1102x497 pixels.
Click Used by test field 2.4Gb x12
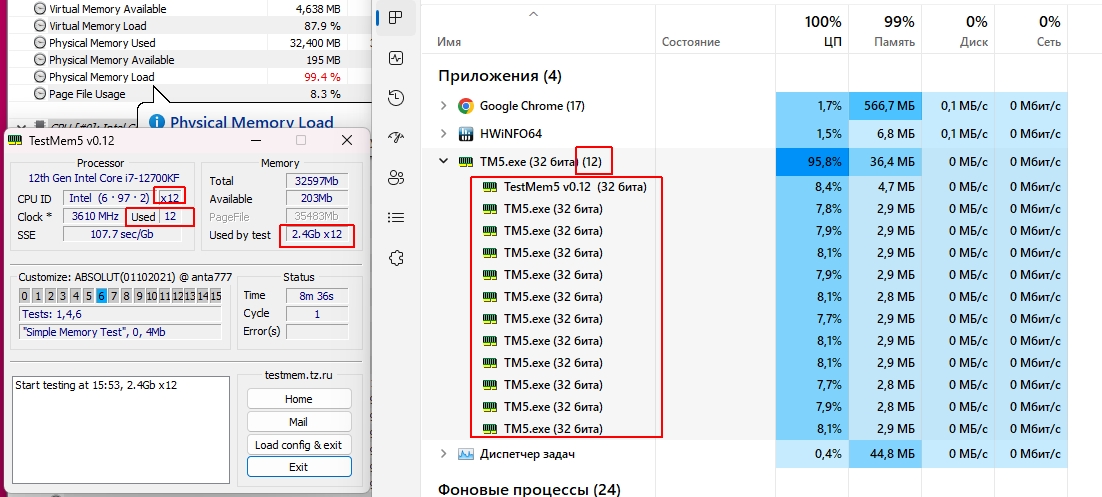pos(317,235)
